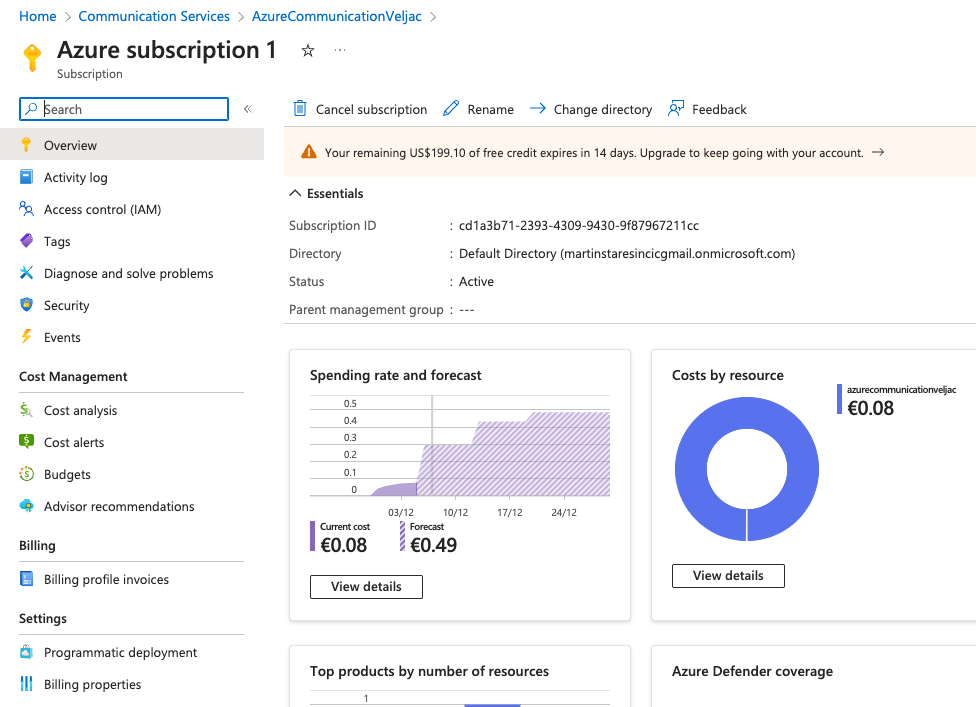Select Cost analysis under Cost Management

(x=80, y=410)
